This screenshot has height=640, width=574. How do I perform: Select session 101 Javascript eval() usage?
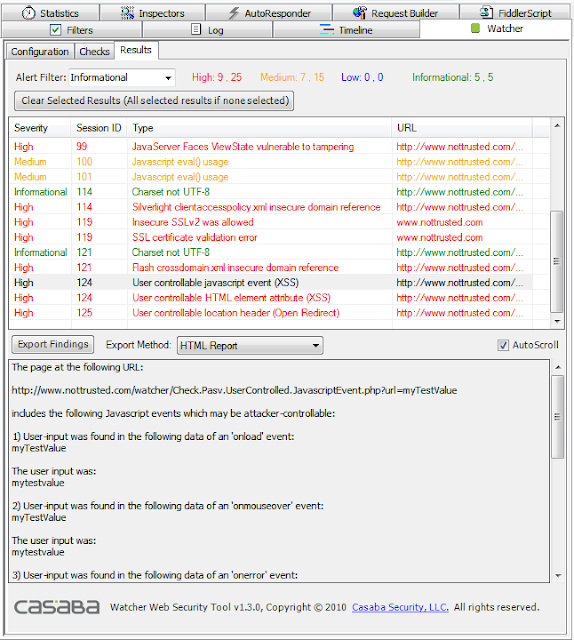click(x=271, y=177)
